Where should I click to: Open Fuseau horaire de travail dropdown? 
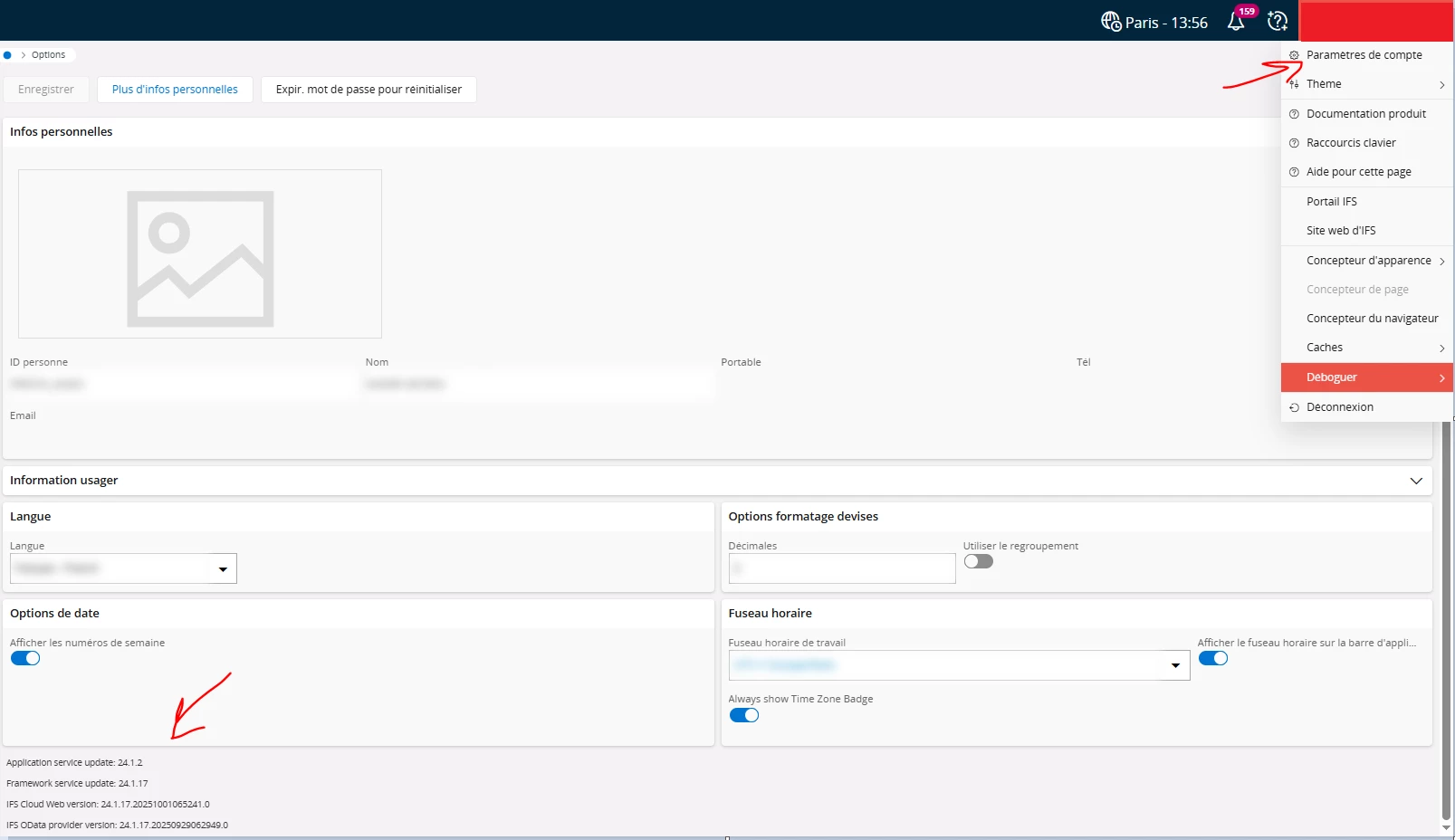pyautogui.click(x=1175, y=666)
